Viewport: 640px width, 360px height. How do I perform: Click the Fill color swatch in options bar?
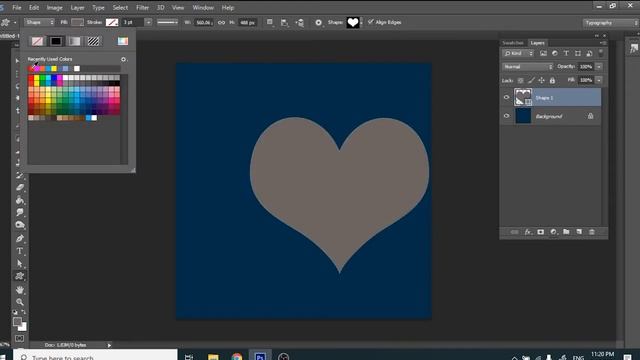pyautogui.click(x=77, y=22)
